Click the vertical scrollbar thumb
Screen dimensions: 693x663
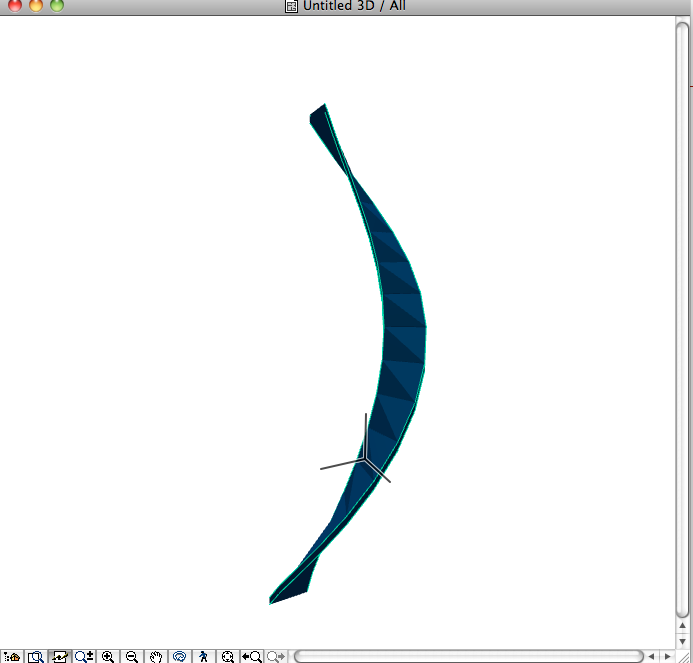pyautogui.click(x=682, y=318)
